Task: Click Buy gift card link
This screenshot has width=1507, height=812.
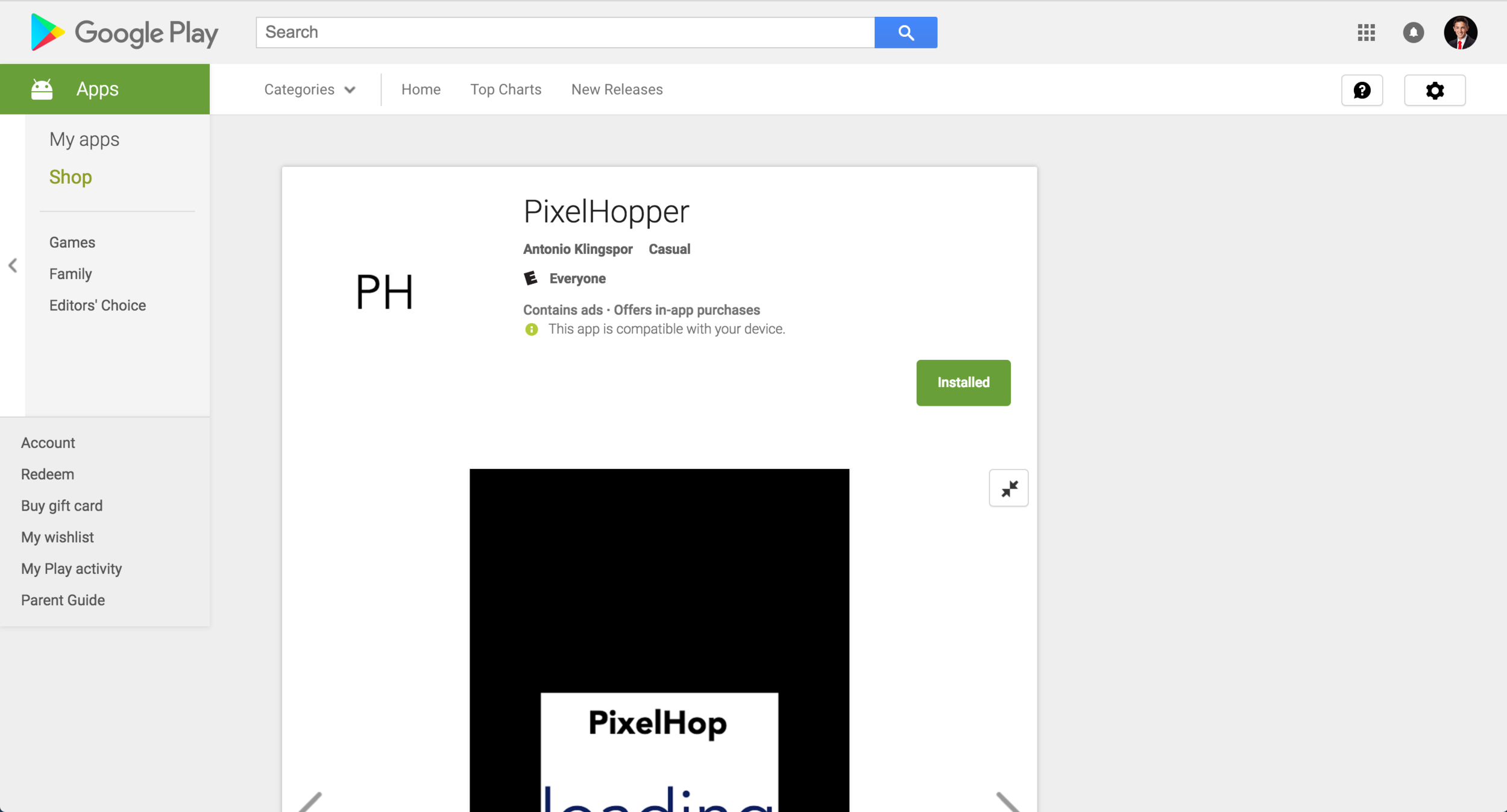Action: pyautogui.click(x=62, y=506)
